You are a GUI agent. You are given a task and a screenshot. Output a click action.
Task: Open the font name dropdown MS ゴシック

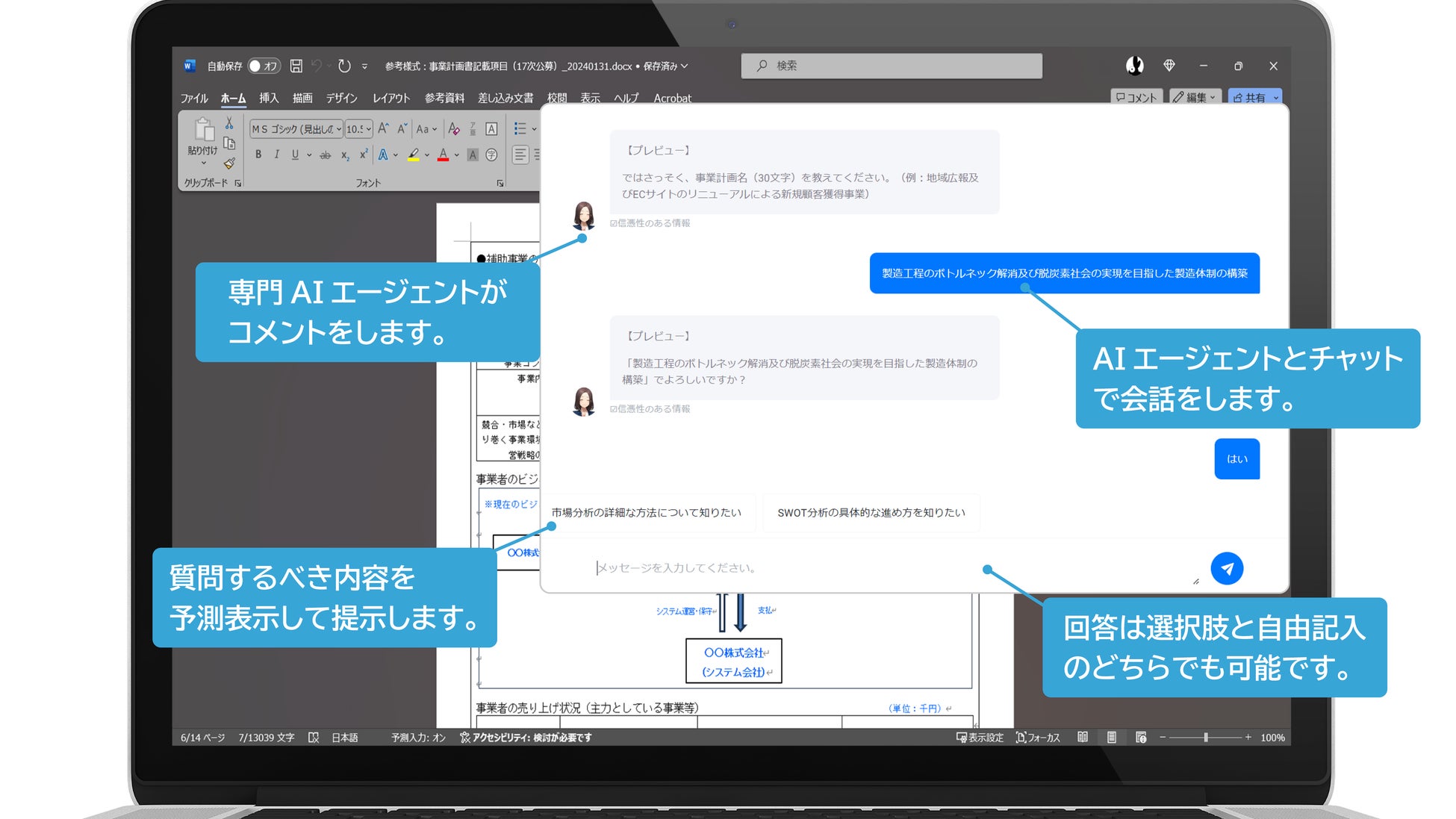pyautogui.click(x=338, y=129)
